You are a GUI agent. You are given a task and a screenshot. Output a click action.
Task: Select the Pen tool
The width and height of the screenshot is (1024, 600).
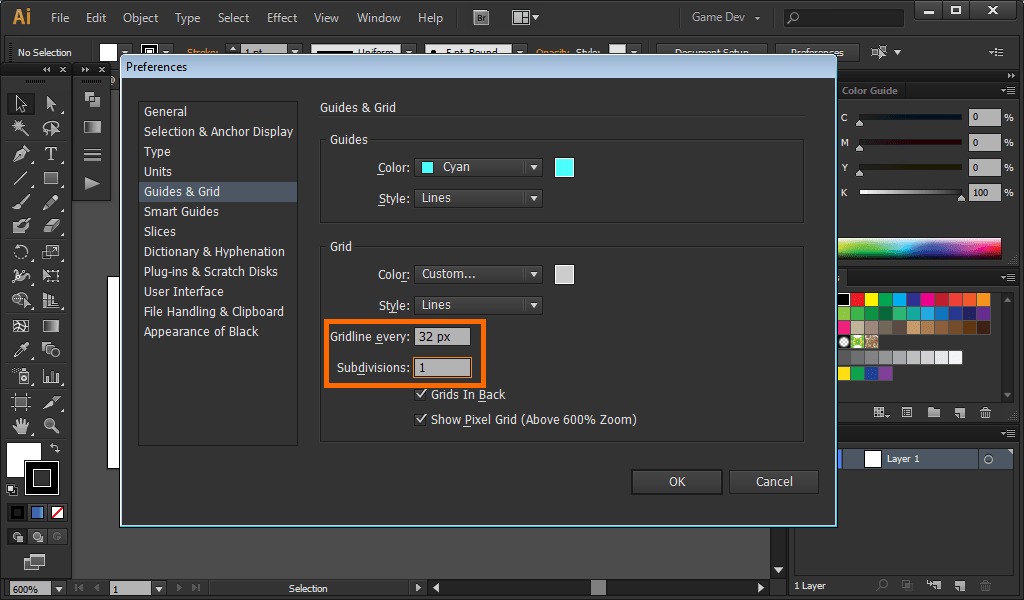coord(21,154)
